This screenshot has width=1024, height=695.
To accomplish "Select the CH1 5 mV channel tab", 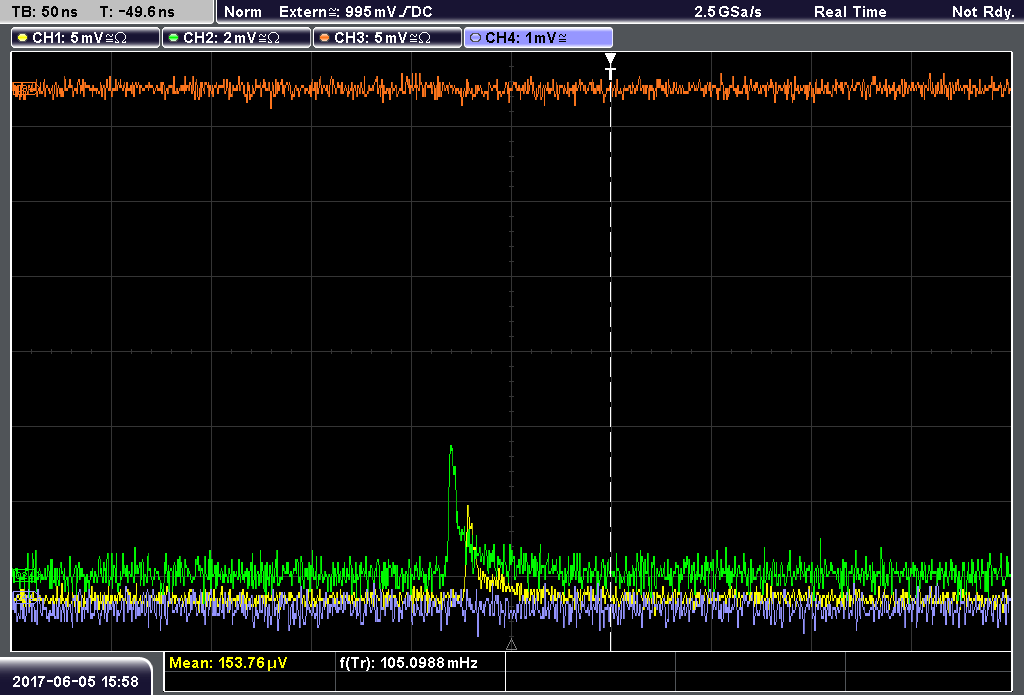I will tap(86, 38).
